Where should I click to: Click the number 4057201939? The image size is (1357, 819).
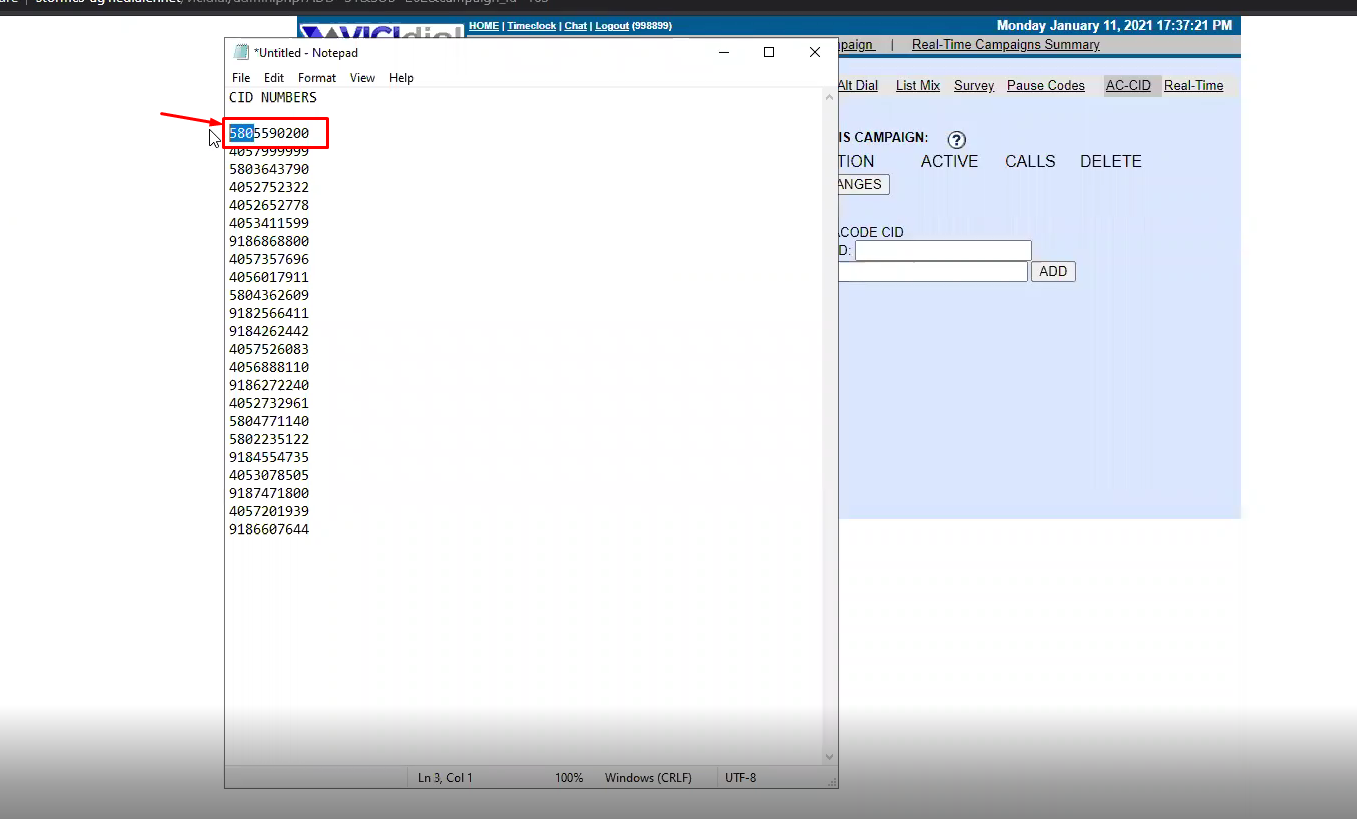coord(269,511)
